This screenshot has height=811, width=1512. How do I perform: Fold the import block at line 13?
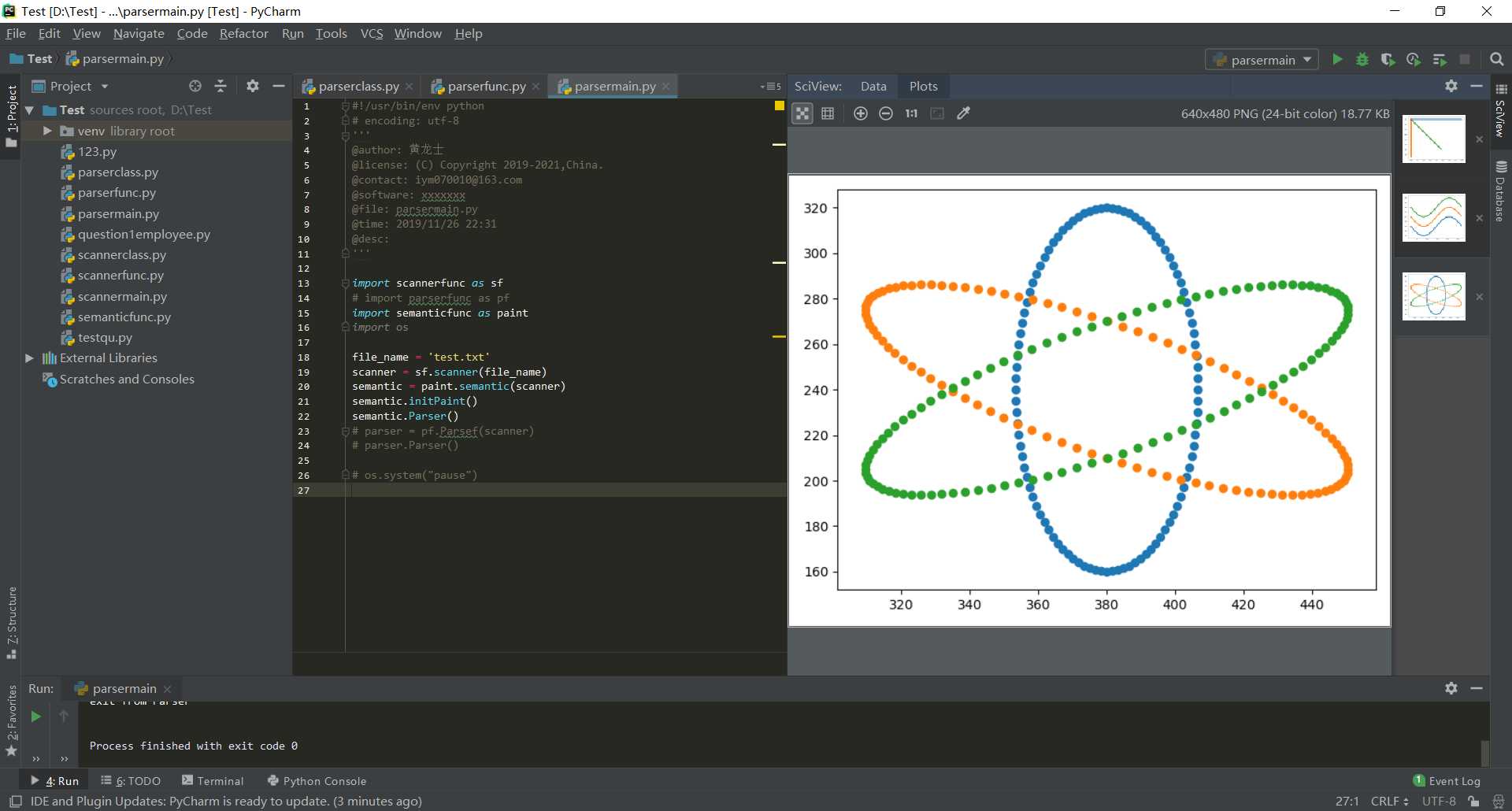345,283
